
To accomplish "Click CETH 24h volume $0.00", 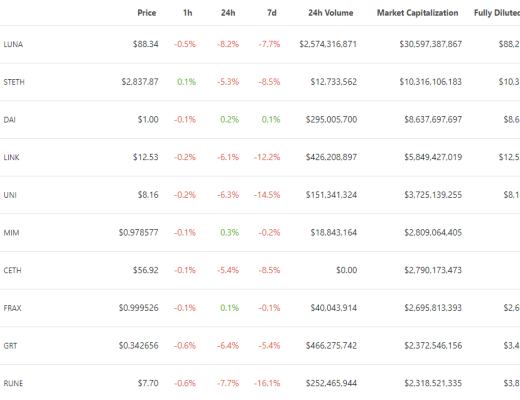I will pos(347,270).
